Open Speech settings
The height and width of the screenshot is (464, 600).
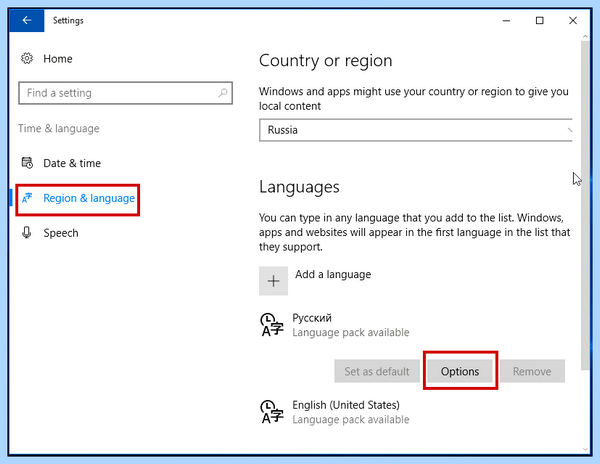point(60,233)
